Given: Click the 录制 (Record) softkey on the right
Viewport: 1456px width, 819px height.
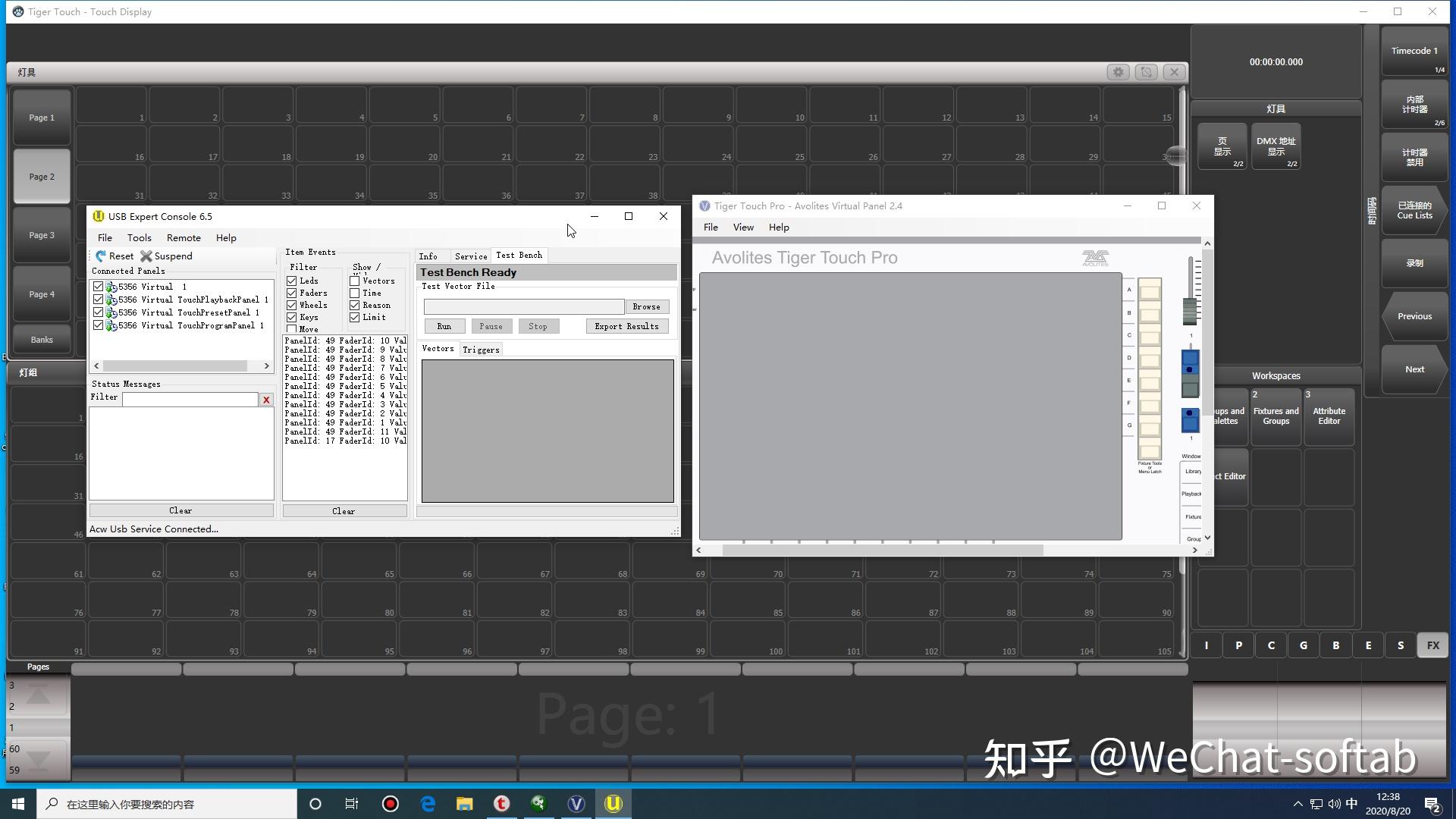Looking at the screenshot, I should pos(1414,263).
